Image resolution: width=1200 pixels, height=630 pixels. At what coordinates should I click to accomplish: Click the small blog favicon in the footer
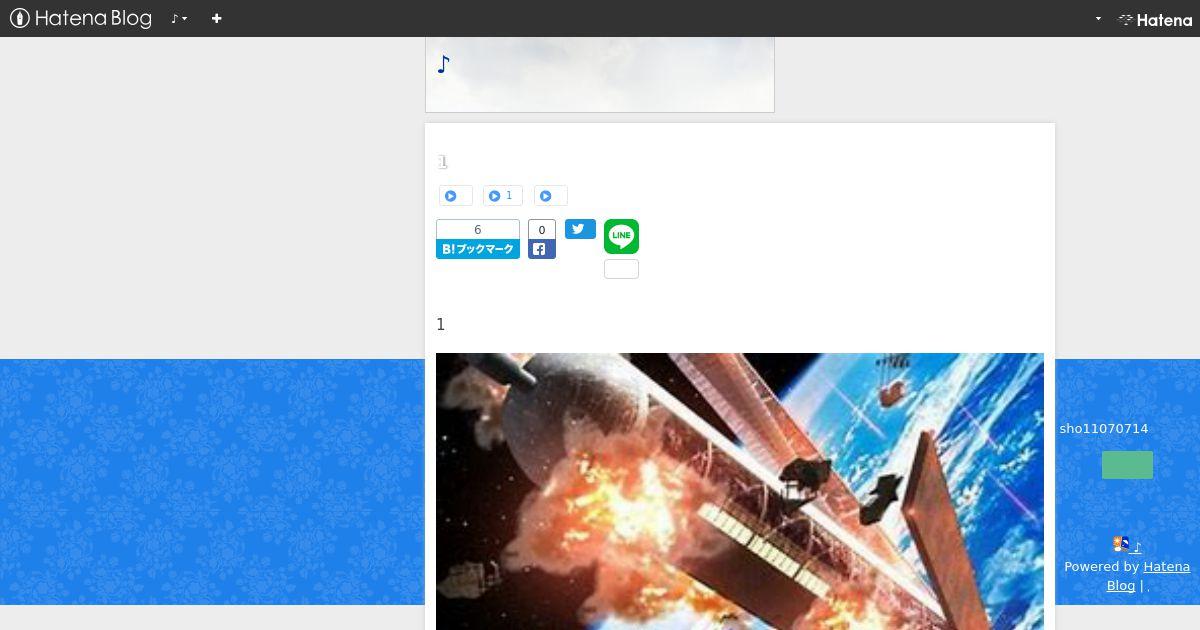1121,544
